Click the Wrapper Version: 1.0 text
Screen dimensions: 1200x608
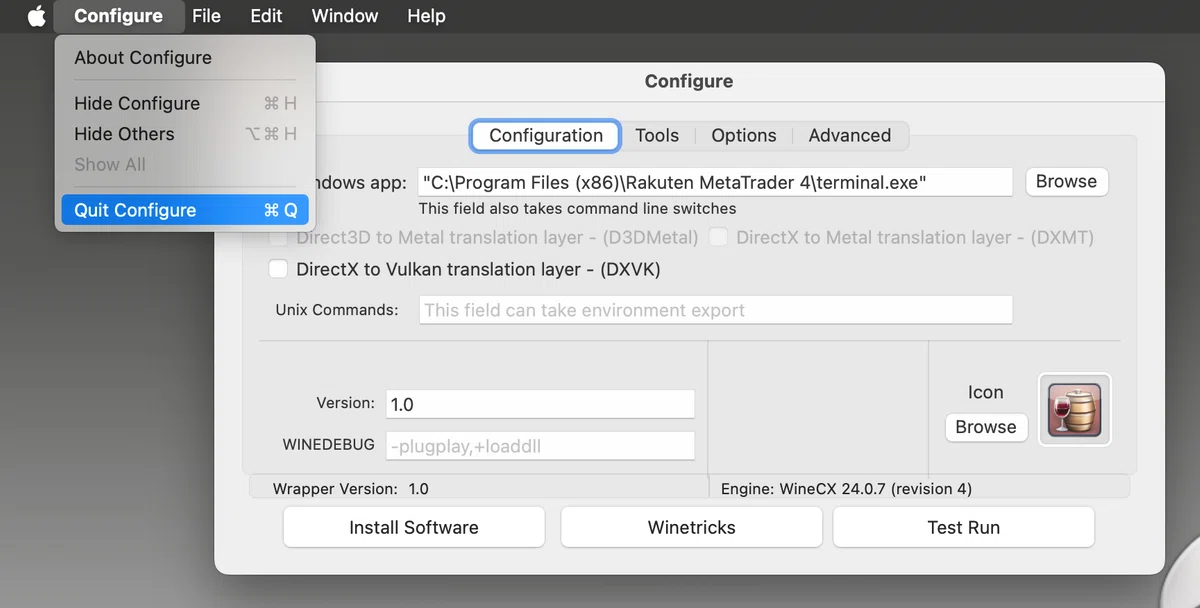(x=350, y=489)
